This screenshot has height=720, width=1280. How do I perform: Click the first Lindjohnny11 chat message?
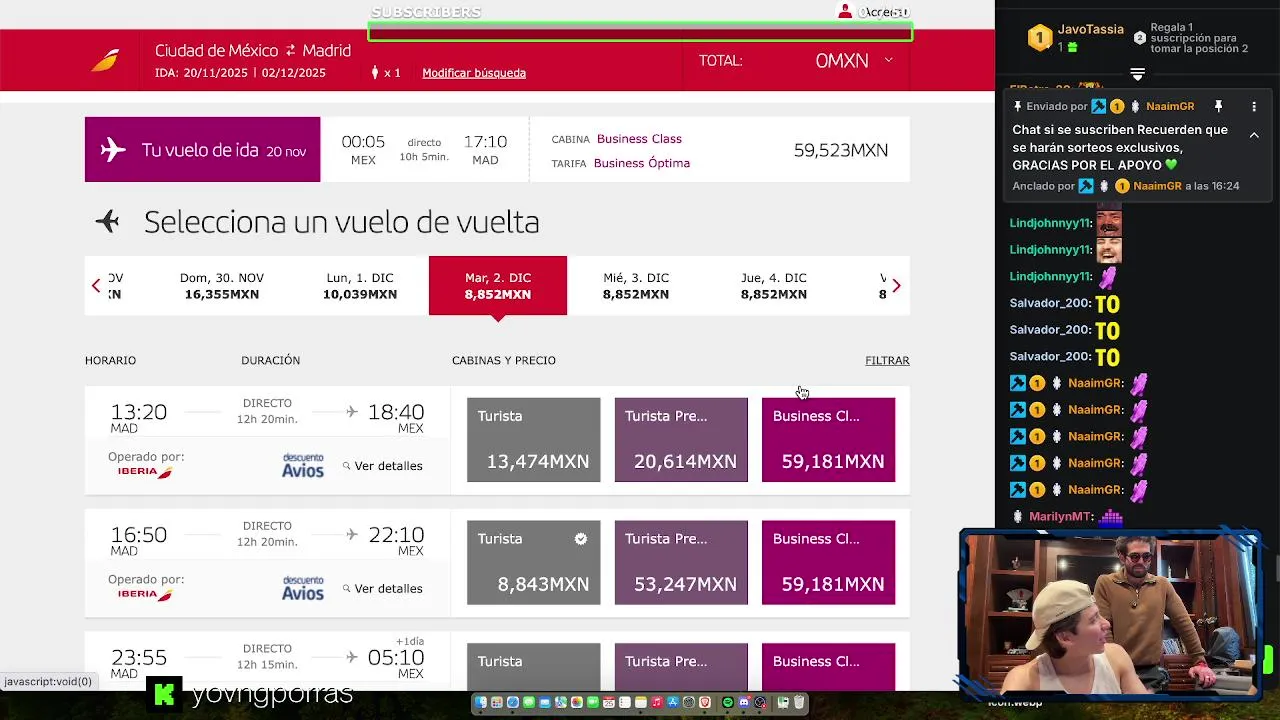click(1066, 222)
